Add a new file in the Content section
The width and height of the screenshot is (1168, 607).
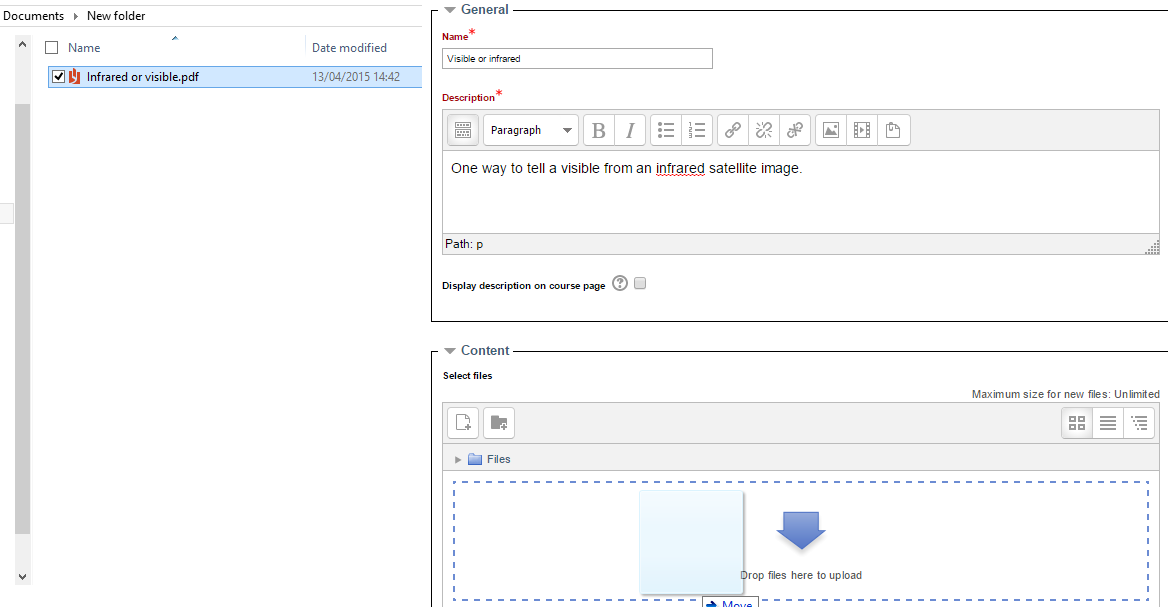pos(462,422)
